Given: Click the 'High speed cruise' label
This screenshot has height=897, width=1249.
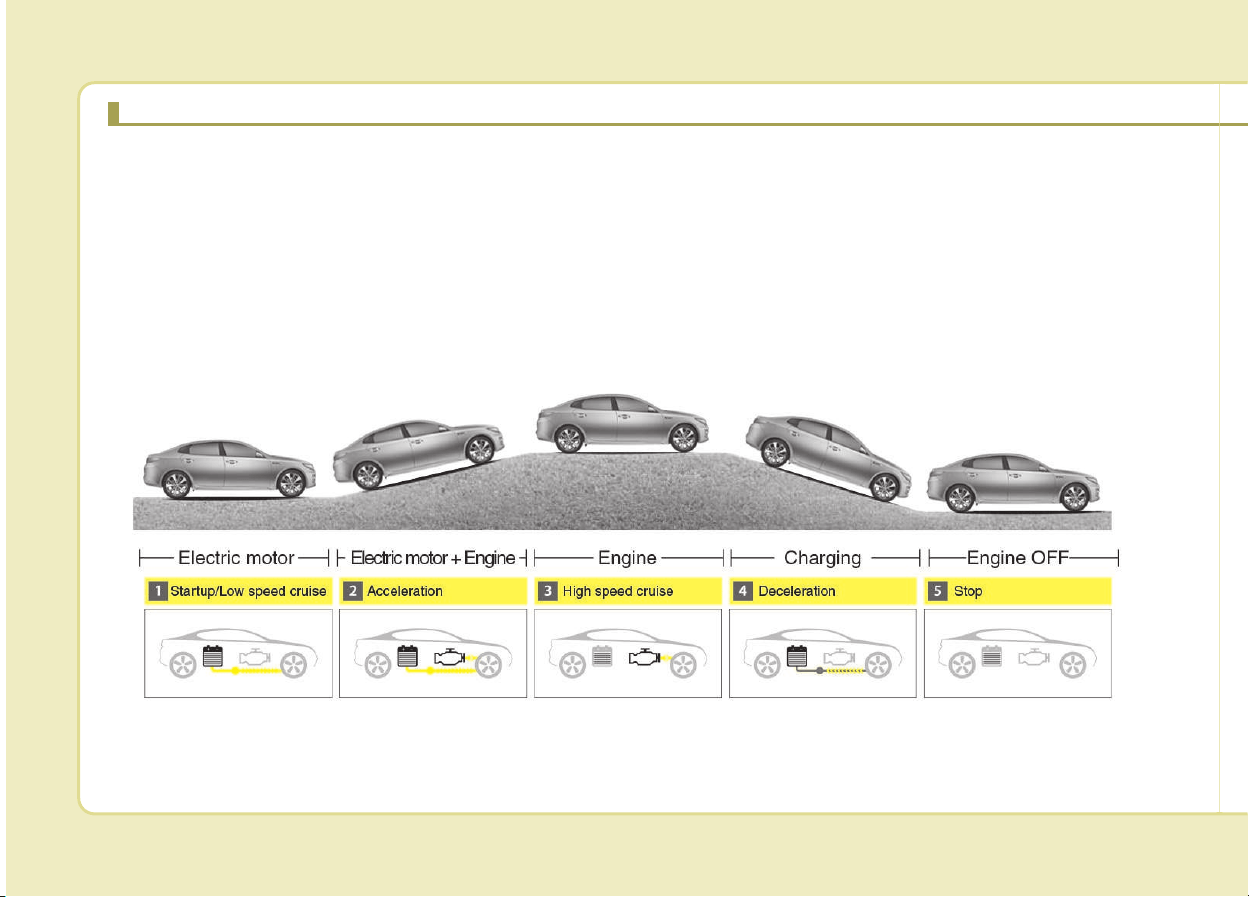Looking at the screenshot, I should (x=618, y=591).
